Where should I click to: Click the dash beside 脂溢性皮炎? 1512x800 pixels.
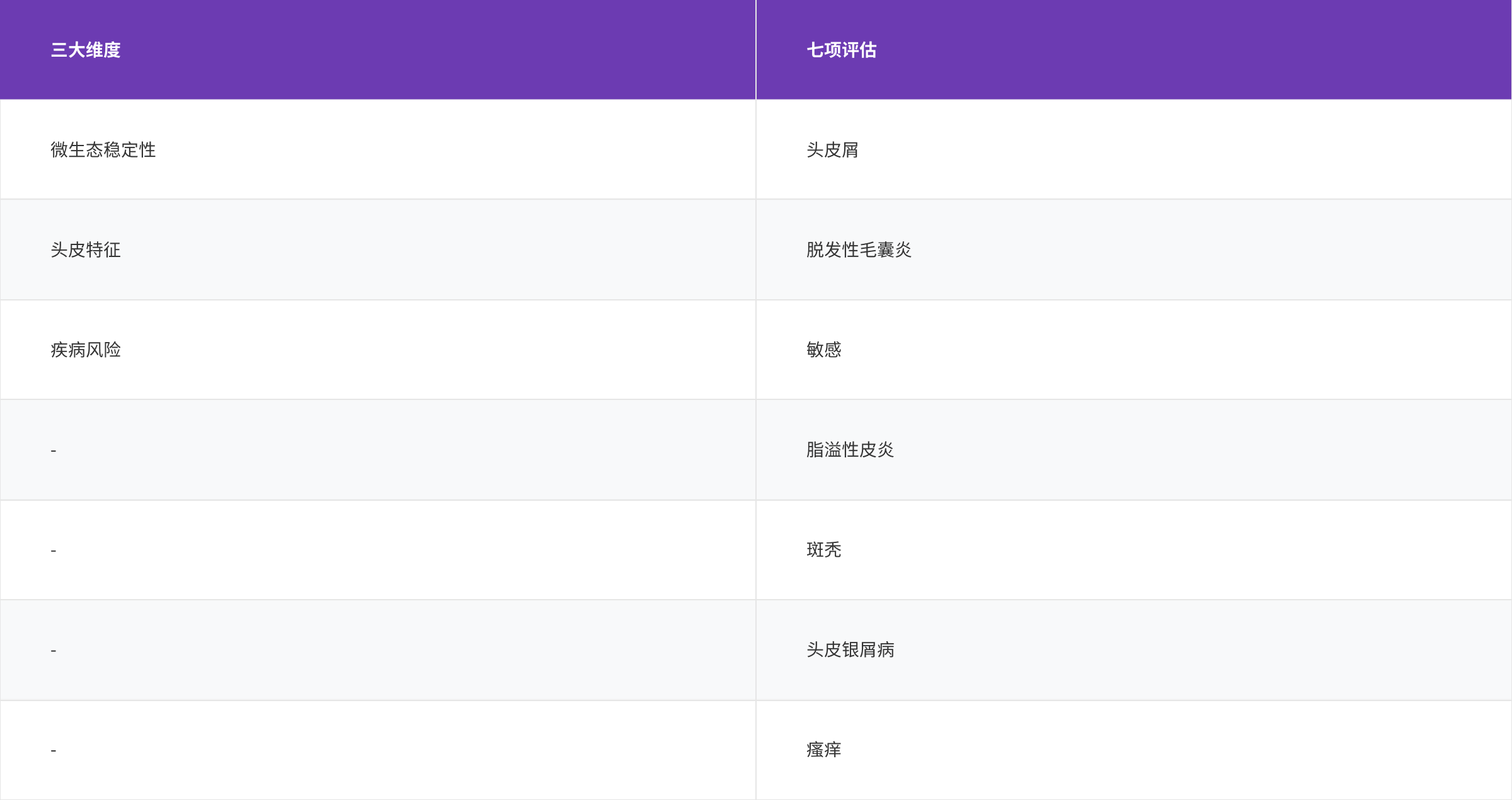tap(54, 450)
